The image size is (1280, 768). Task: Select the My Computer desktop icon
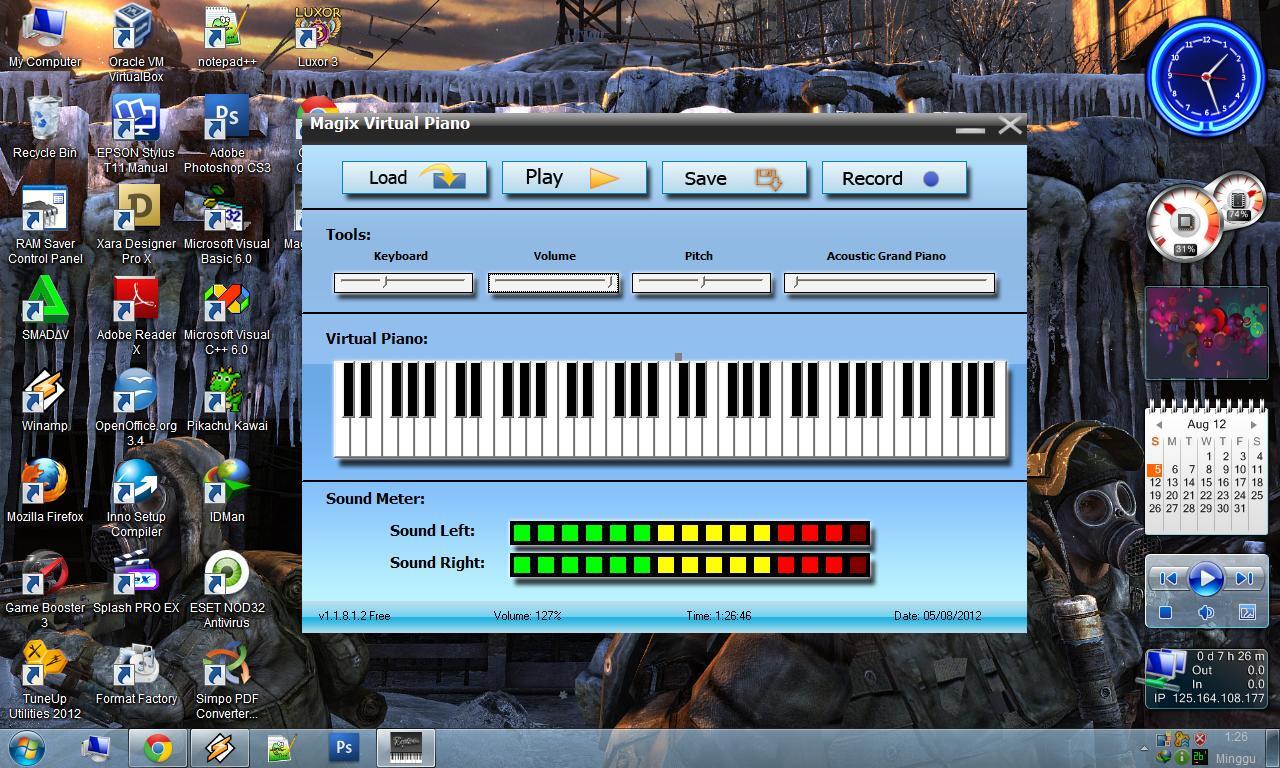click(x=44, y=37)
